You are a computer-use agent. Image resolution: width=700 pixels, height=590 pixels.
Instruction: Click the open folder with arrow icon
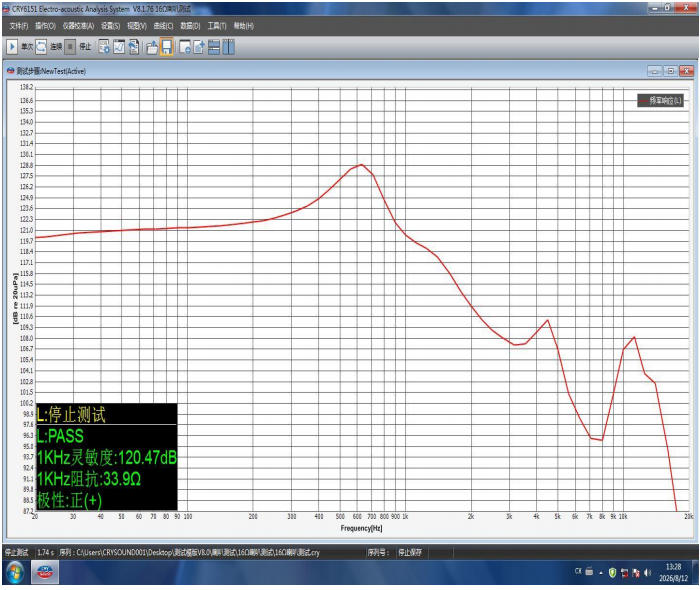152,47
